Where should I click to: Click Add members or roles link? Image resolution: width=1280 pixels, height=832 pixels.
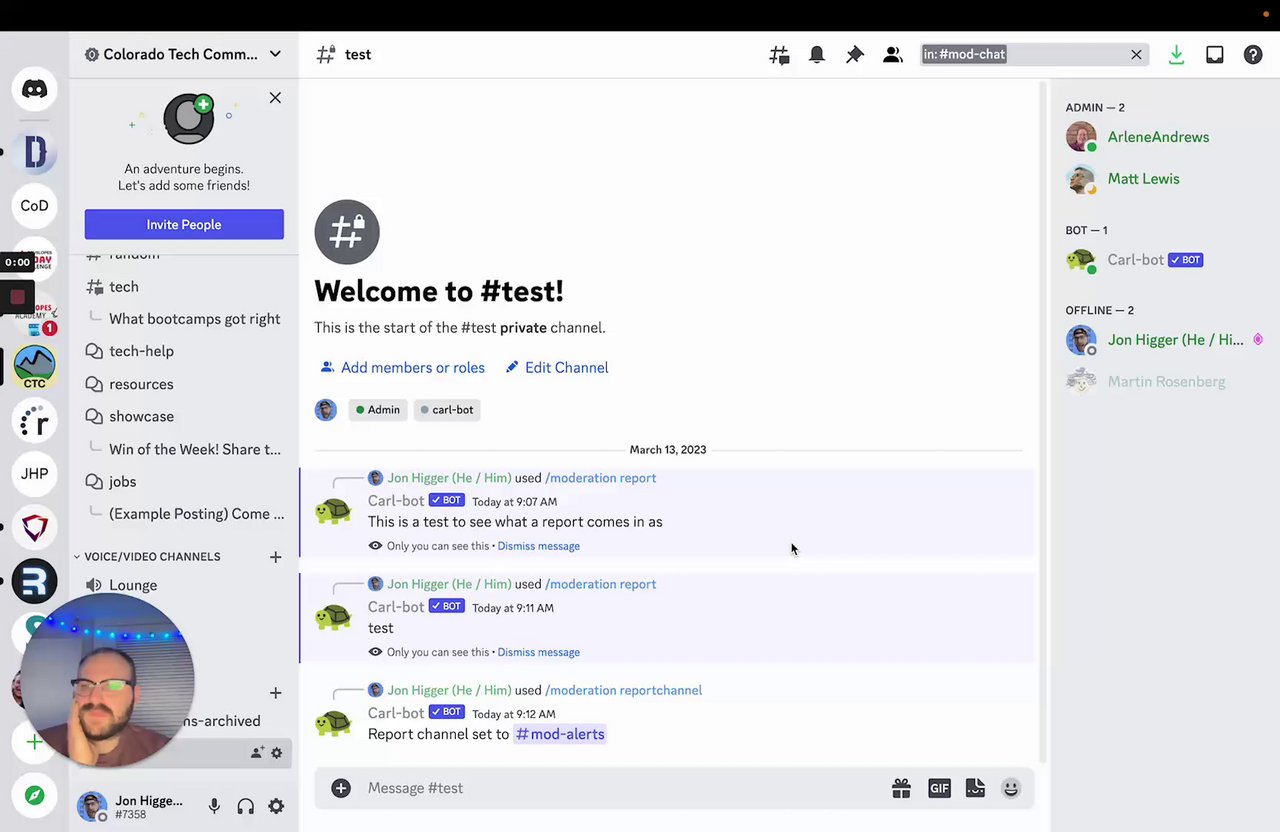(x=402, y=367)
